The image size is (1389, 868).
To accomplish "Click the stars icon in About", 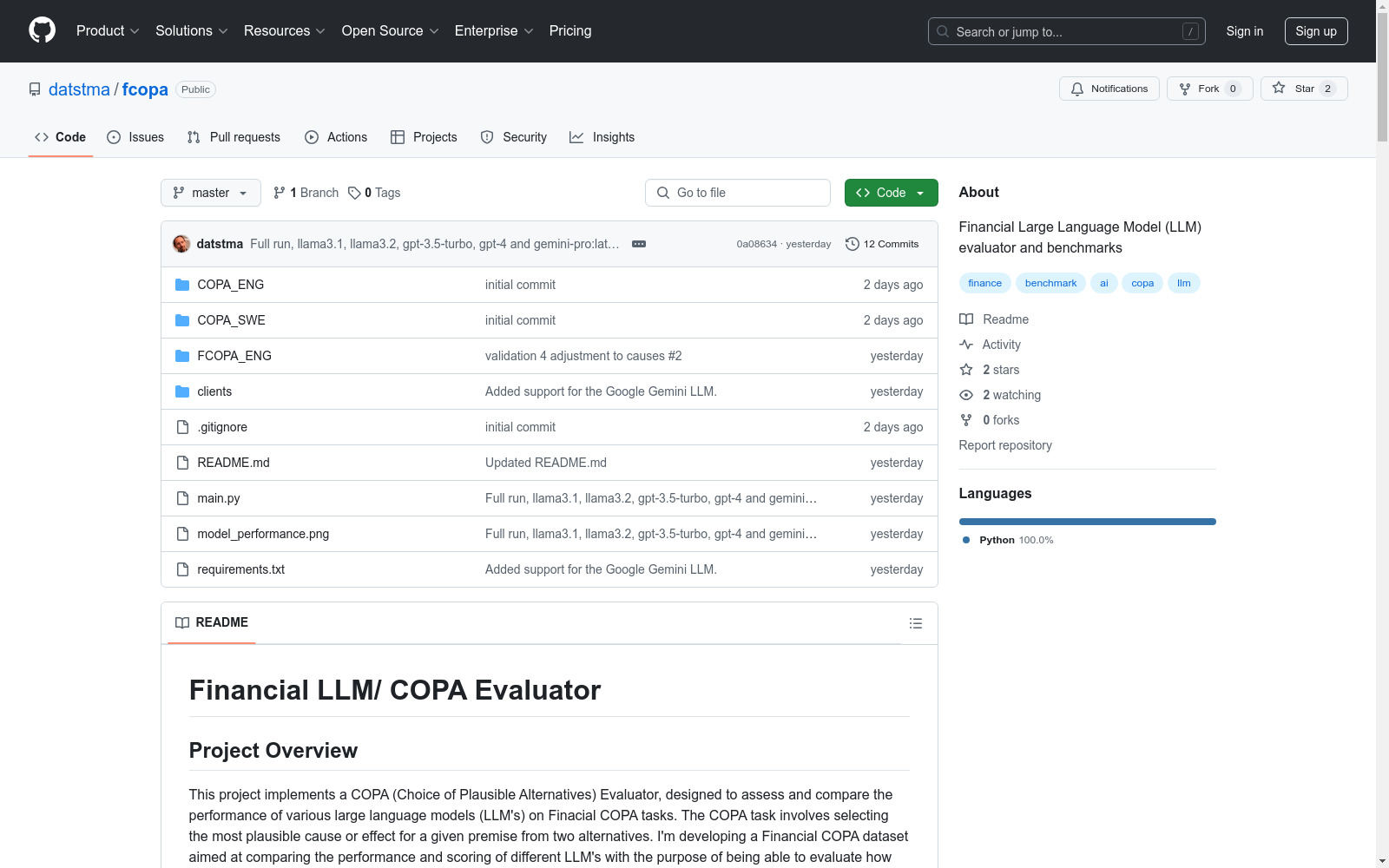I will tap(966, 370).
